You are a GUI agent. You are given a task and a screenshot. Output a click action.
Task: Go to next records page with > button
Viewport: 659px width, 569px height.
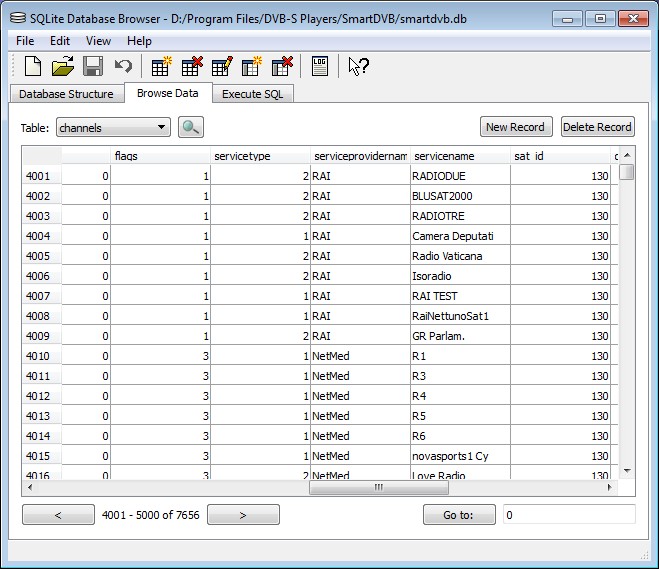tap(243, 515)
